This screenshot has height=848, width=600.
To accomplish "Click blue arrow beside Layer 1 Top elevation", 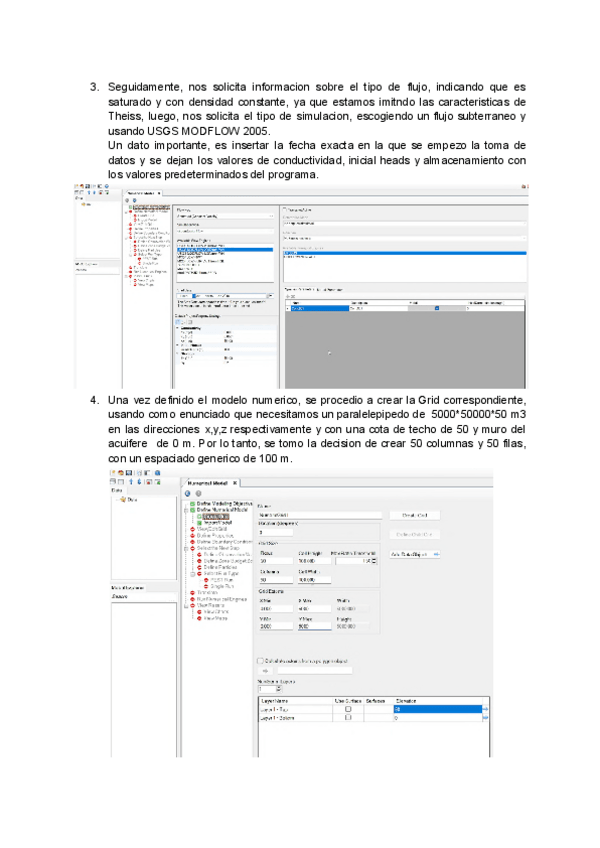I will click(486, 708).
